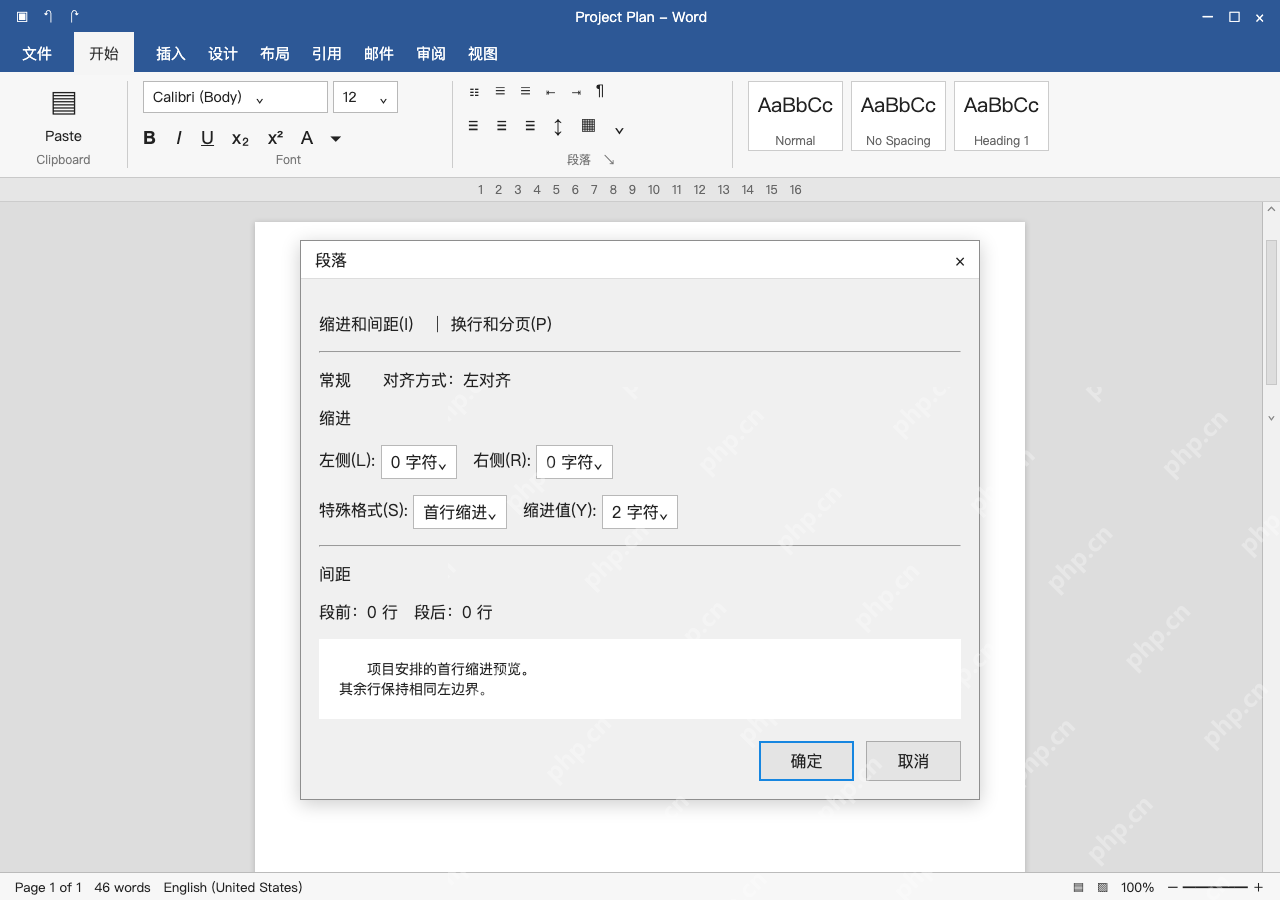
Task: Confirm with the 确定 button
Action: [x=806, y=761]
